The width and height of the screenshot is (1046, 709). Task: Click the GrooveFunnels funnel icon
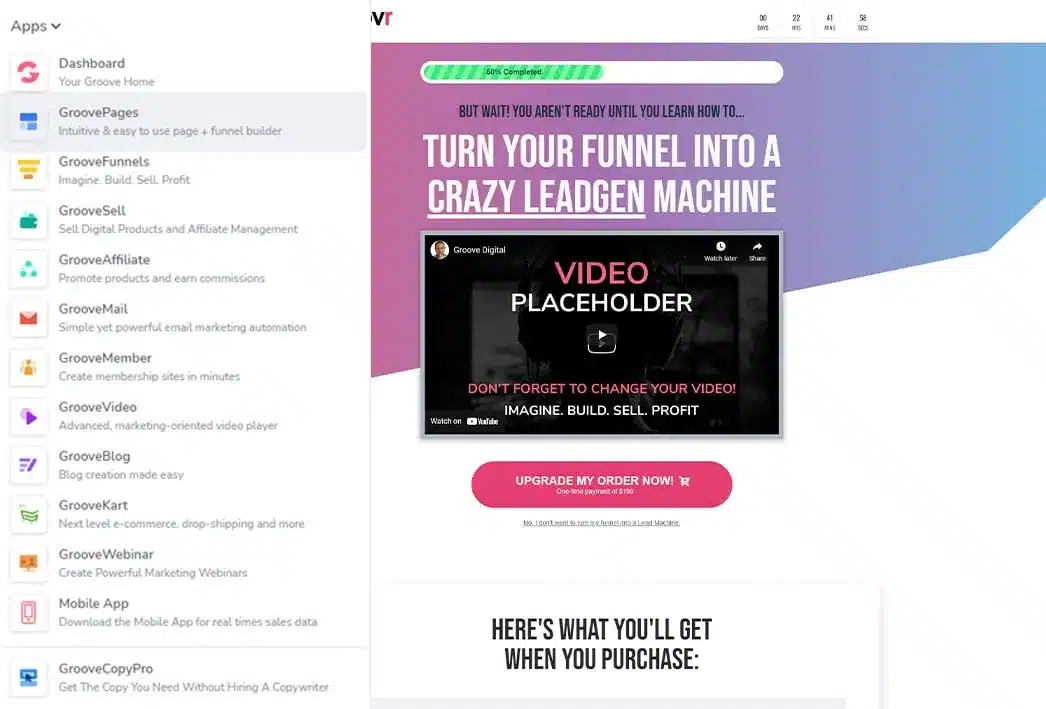tap(29, 170)
